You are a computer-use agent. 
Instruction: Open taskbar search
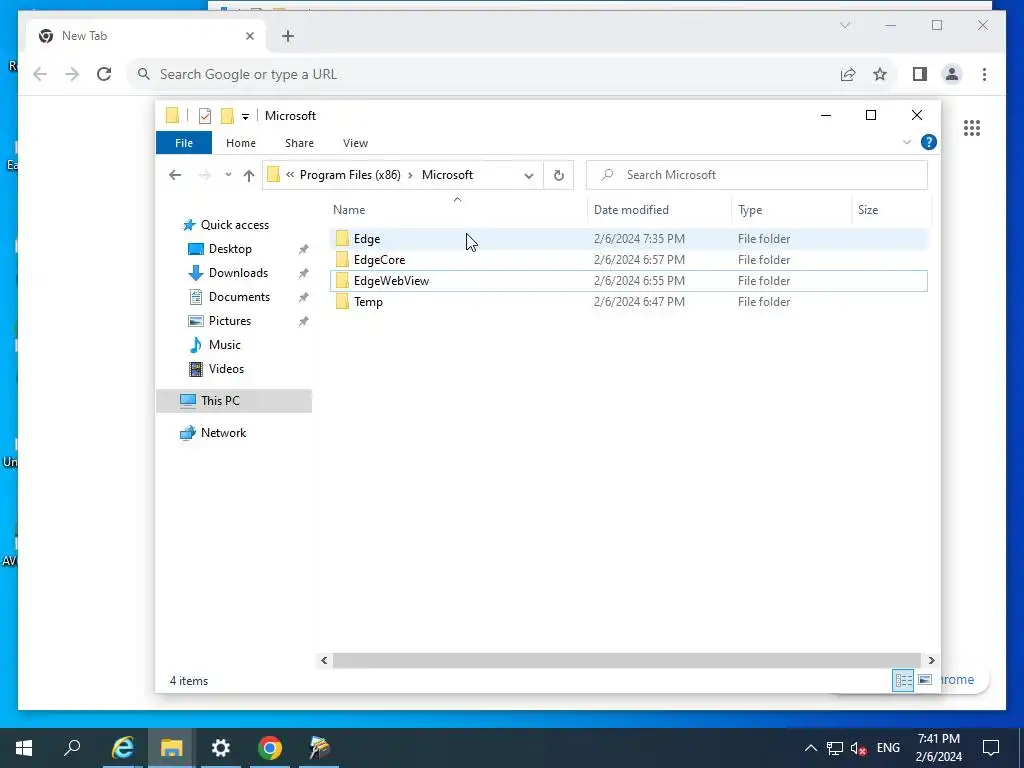(x=72, y=748)
